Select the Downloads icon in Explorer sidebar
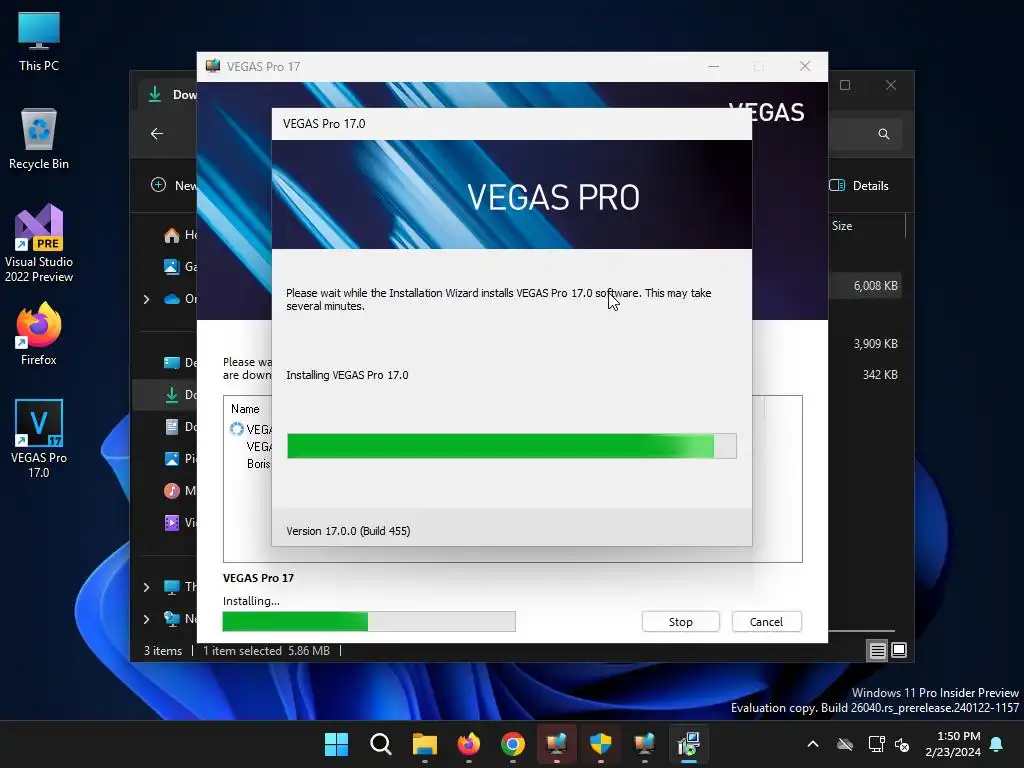The image size is (1024, 768). 172,394
